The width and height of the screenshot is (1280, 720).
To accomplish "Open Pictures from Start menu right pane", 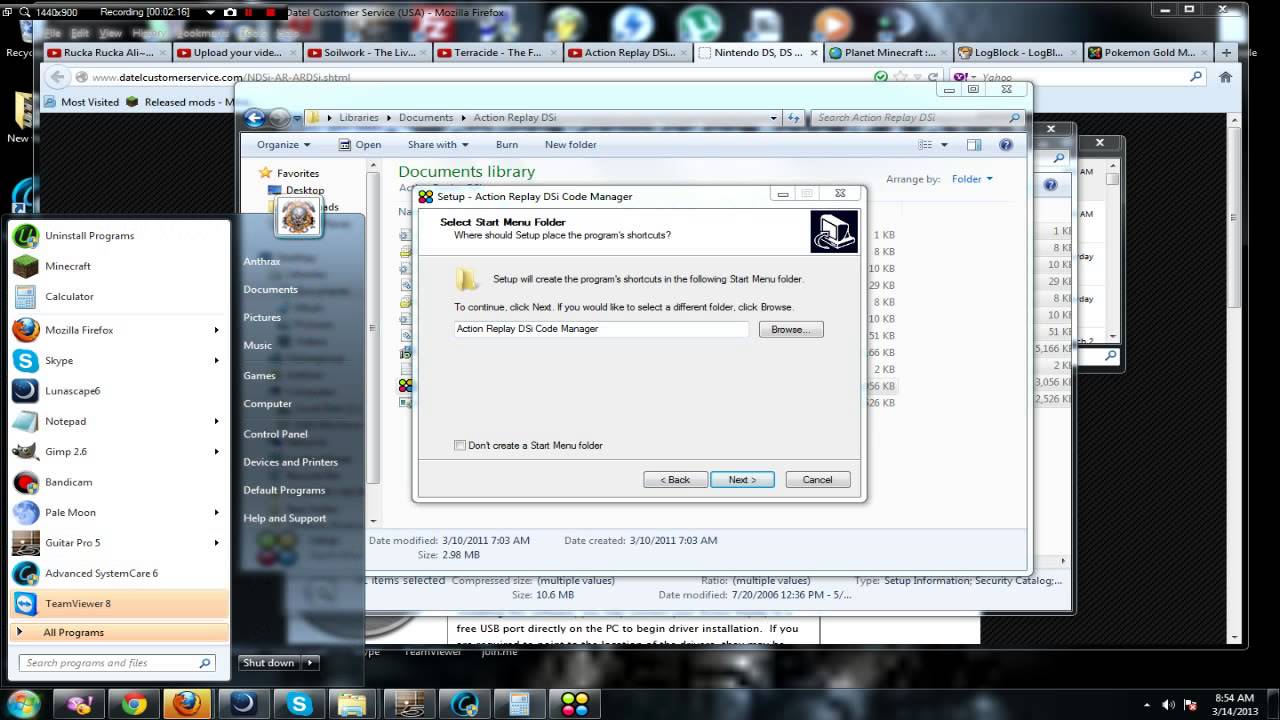I will coord(262,318).
